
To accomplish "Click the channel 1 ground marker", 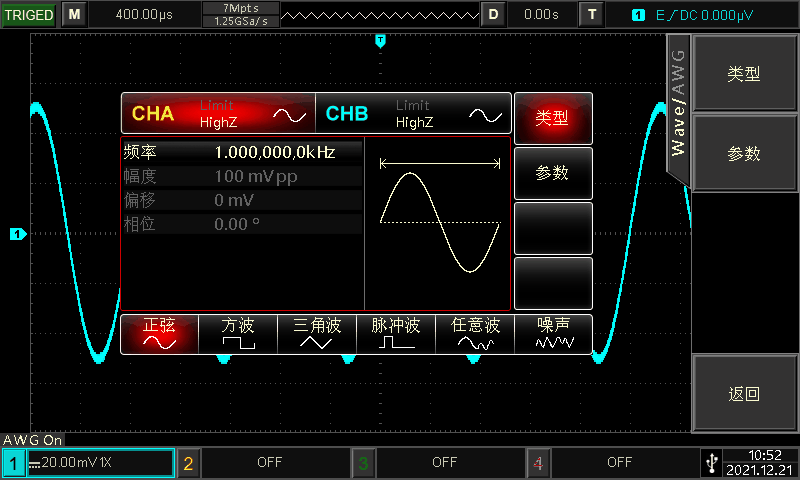I will click(x=17, y=234).
